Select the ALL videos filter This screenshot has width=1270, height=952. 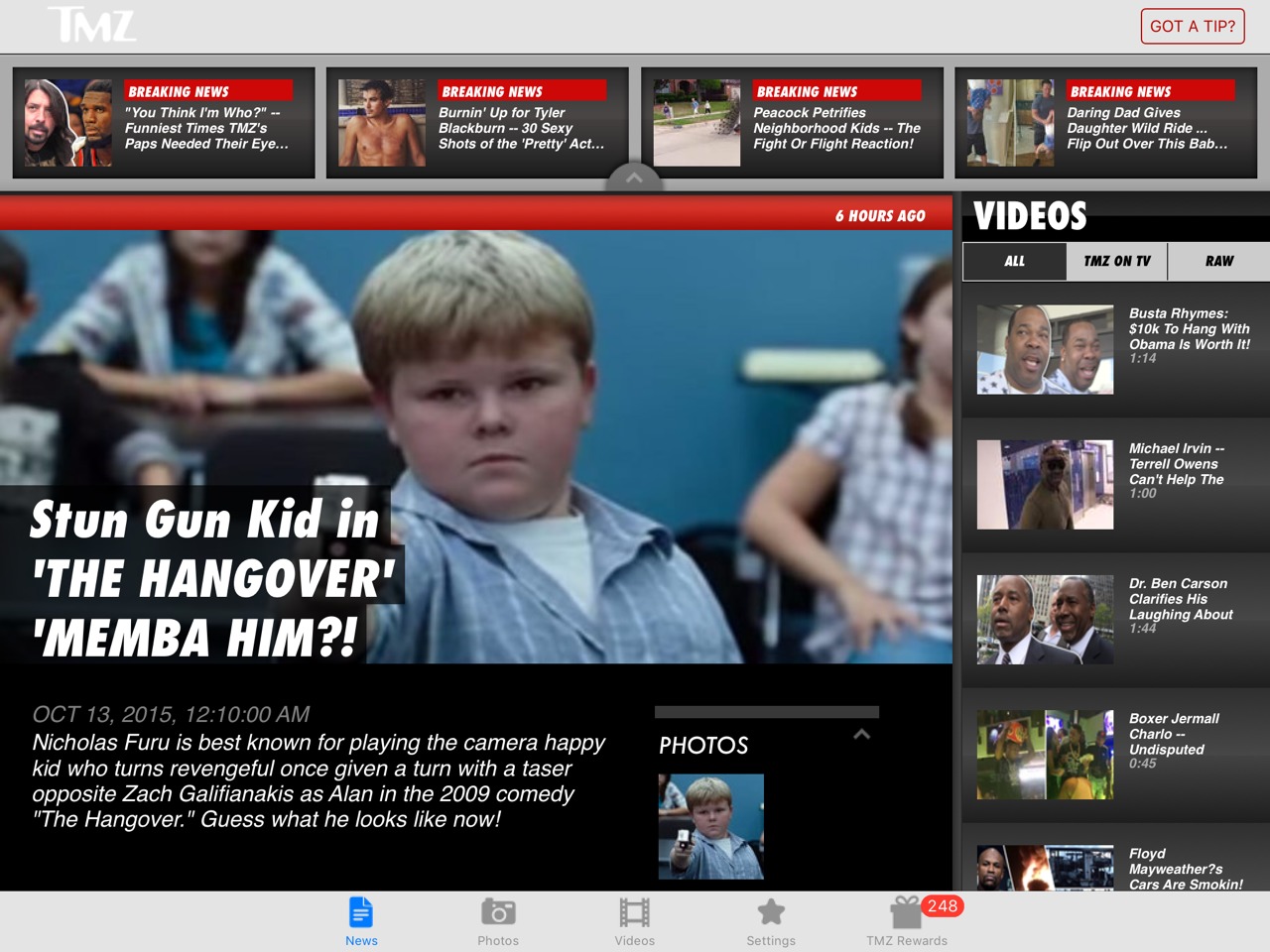coord(1014,261)
